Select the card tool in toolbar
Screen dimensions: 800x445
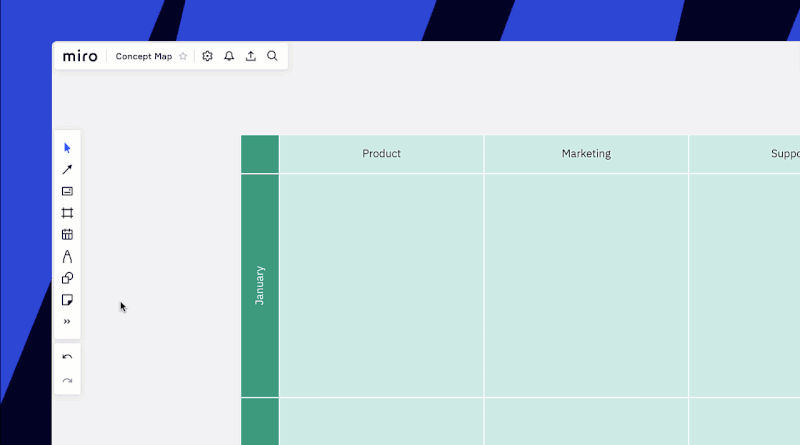point(67,191)
